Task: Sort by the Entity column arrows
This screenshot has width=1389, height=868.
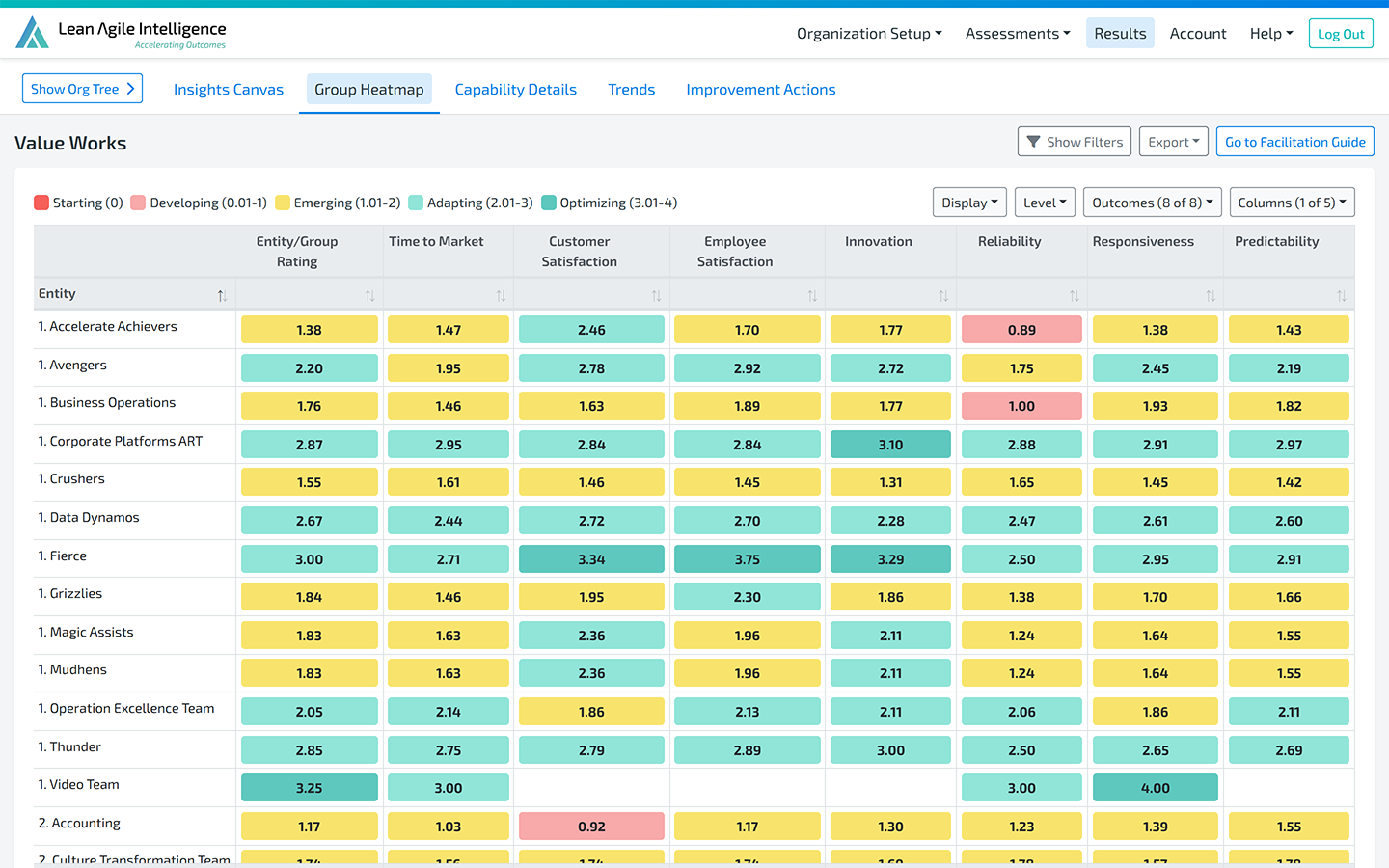Action: pos(222,296)
